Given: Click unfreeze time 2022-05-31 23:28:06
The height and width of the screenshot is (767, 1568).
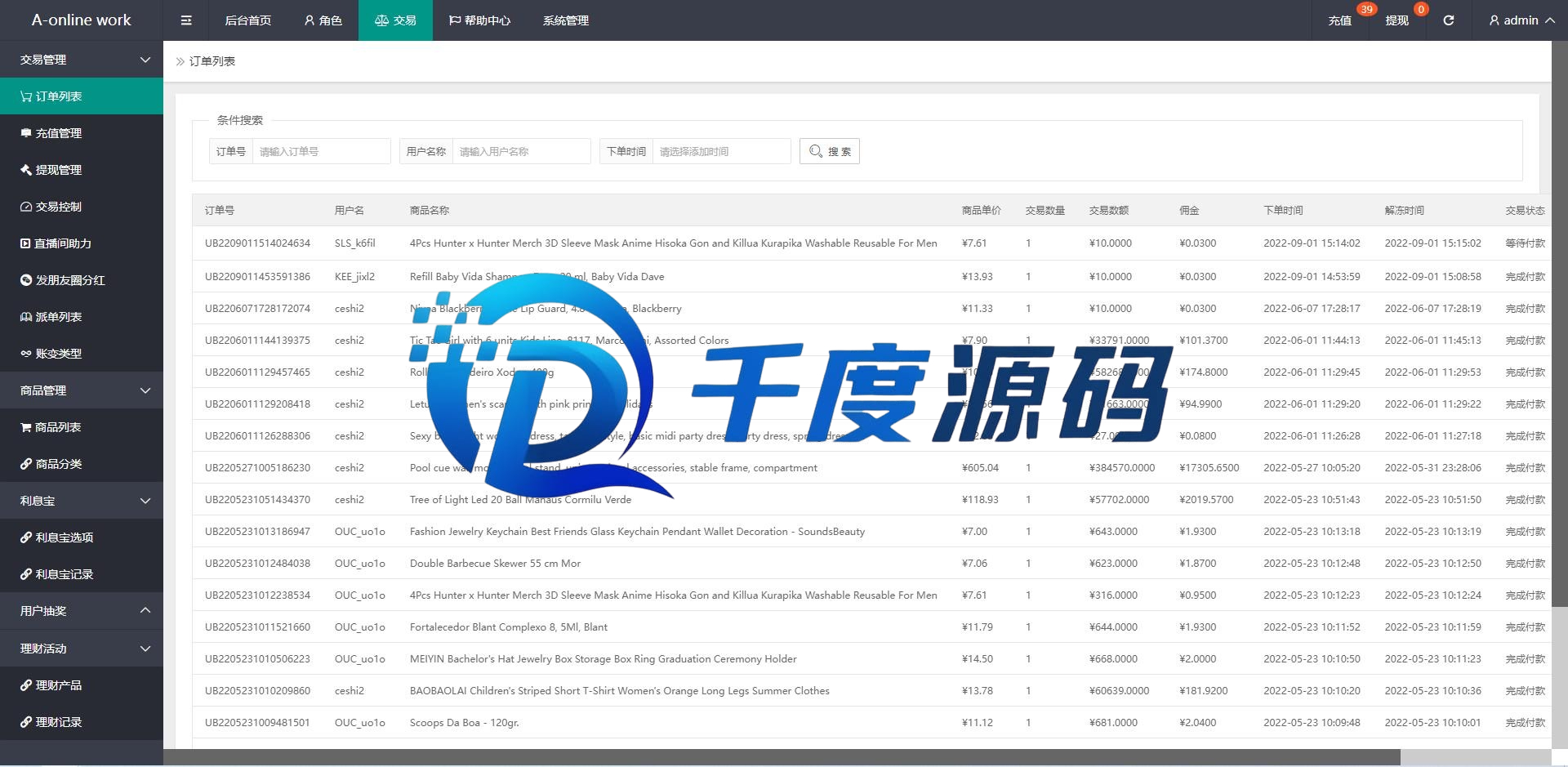Looking at the screenshot, I should point(1432,468).
